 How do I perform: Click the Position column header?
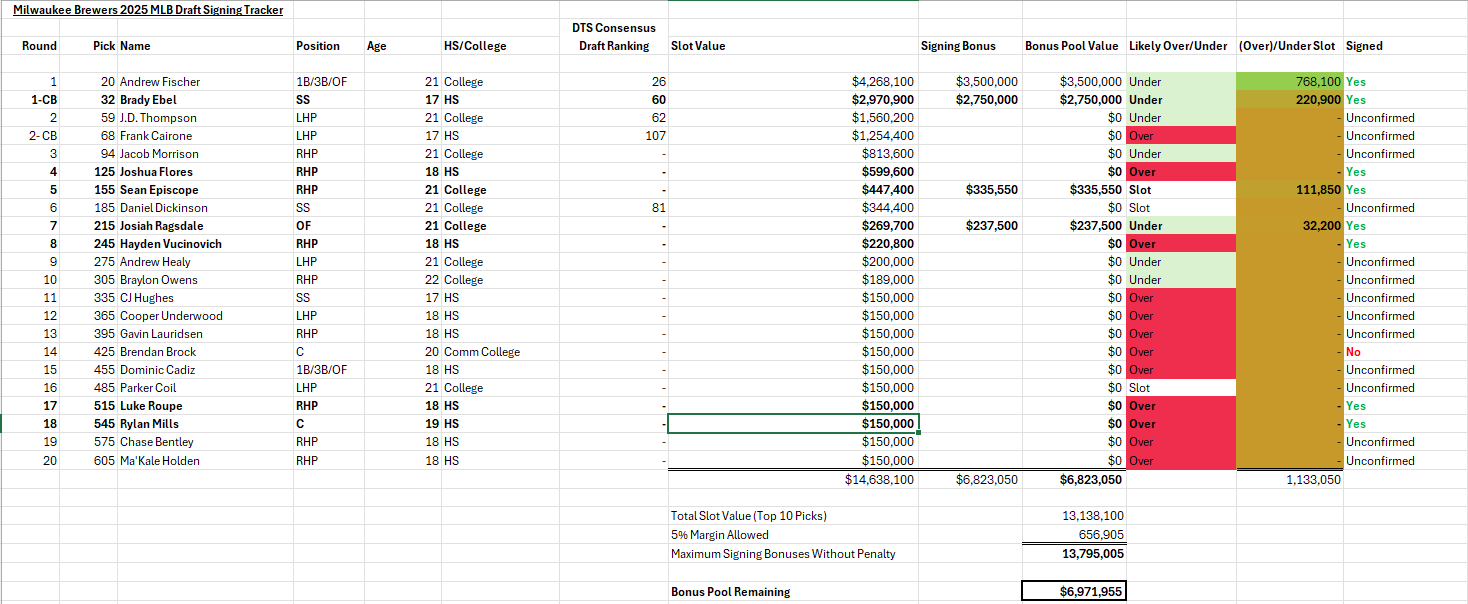(318, 46)
